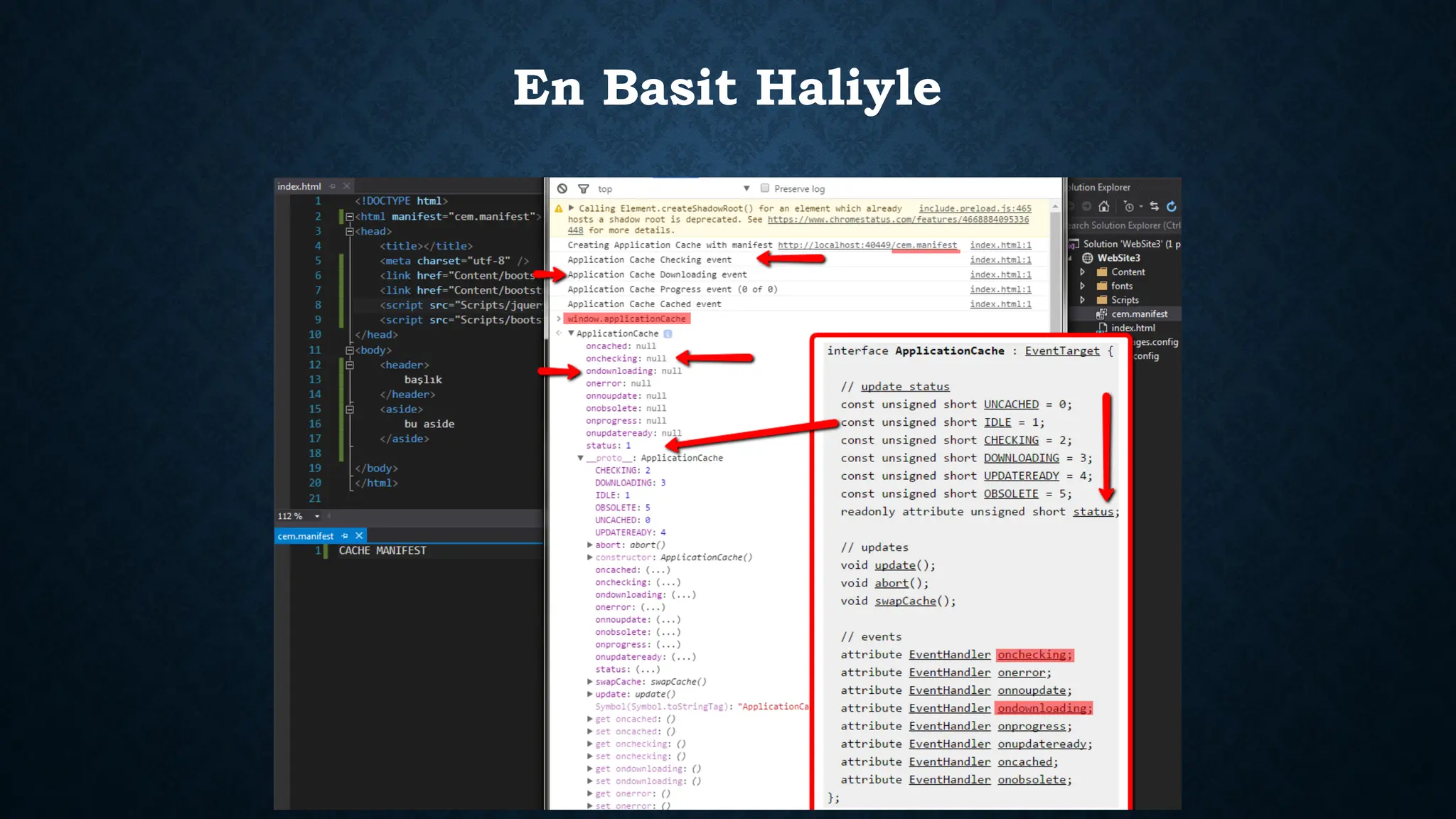Open include.preload.js:465 source link
1456x819 pixels.
coord(975,208)
